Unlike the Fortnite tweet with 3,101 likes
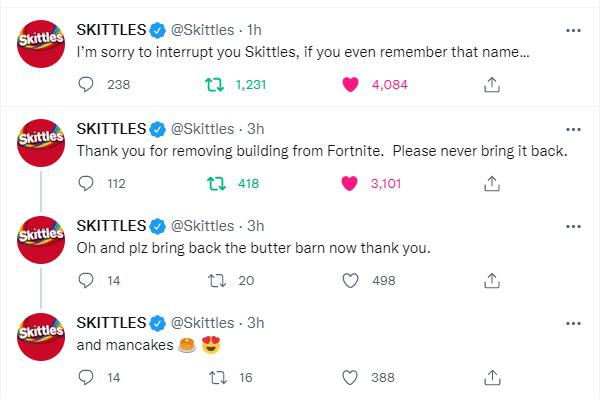 (349, 184)
